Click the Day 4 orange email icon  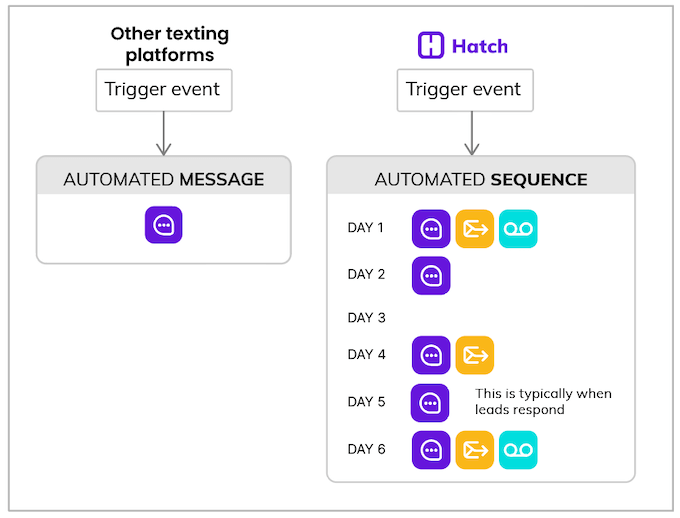475,355
